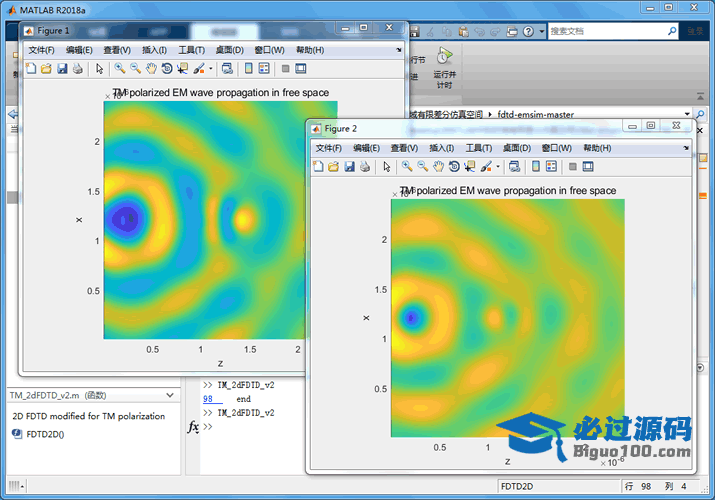The height and width of the screenshot is (500, 715).
Task: Open 帮助(H) menu in Figure 2
Action: point(597,148)
